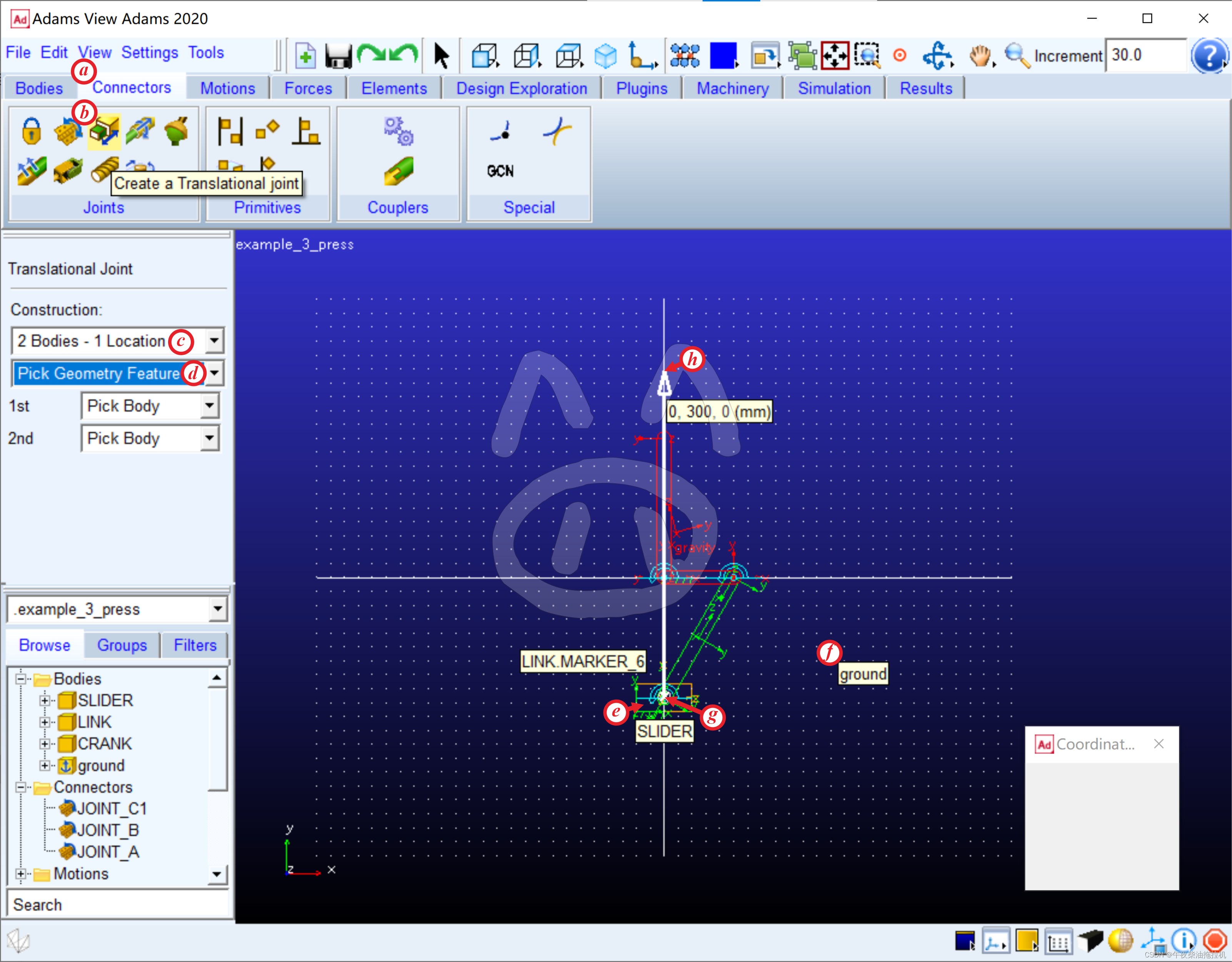This screenshot has width=1232, height=962.
Task: Open the Edit menu
Action: pos(53,52)
